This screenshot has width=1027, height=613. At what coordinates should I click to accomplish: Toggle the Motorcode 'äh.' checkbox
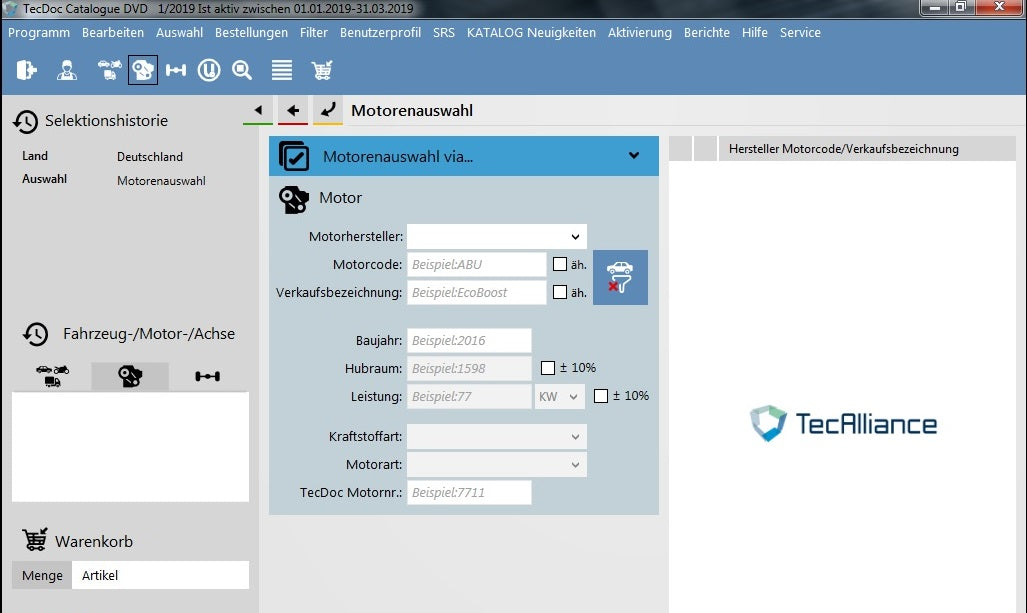pos(560,264)
